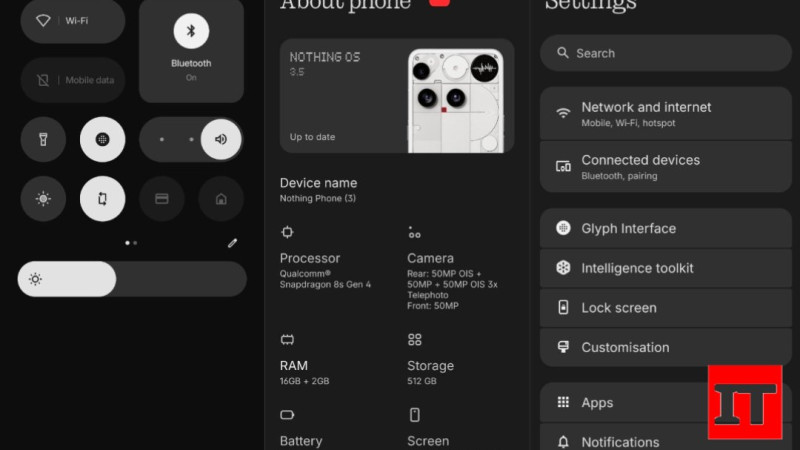Click the Customisation paint roller icon
The width and height of the screenshot is (800, 450).
(x=563, y=347)
